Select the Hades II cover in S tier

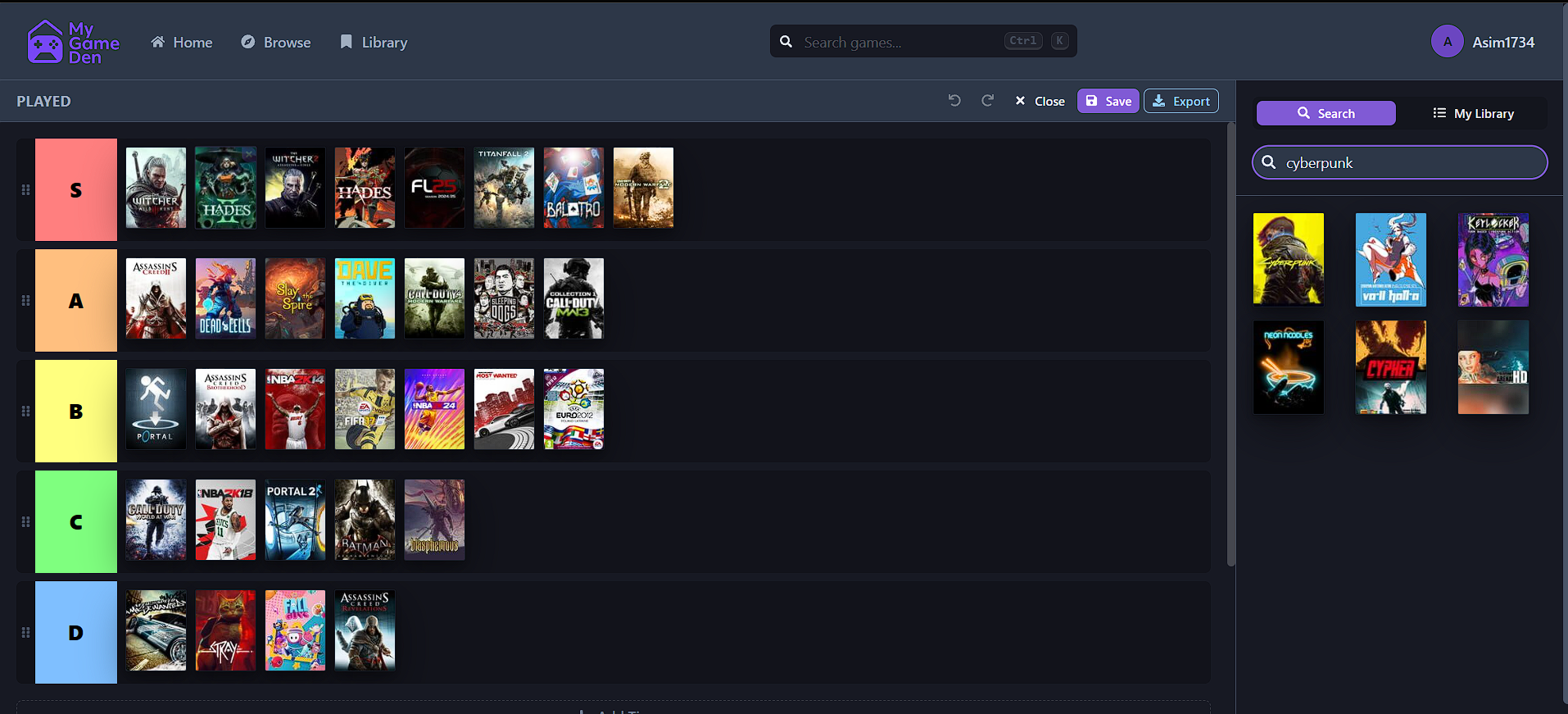click(x=225, y=188)
